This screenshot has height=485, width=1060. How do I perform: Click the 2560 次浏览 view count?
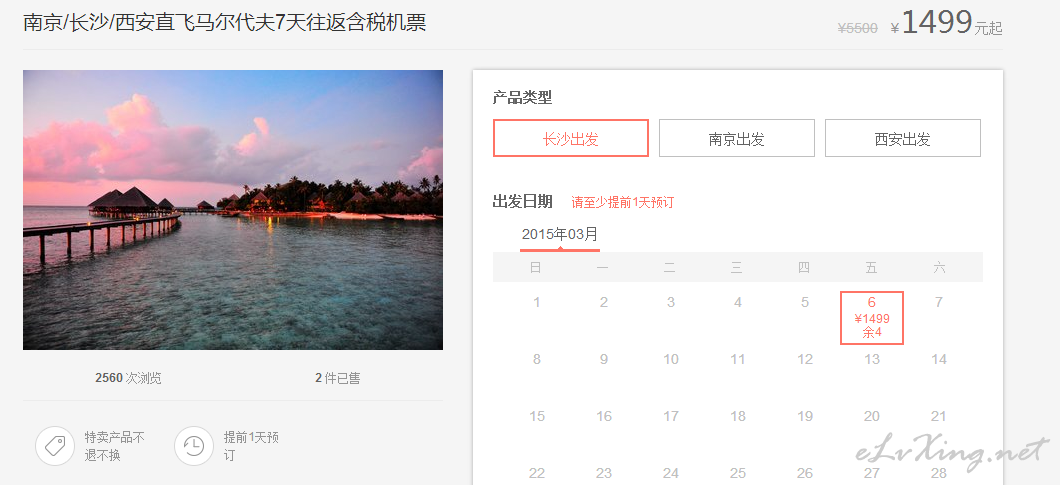point(128,378)
